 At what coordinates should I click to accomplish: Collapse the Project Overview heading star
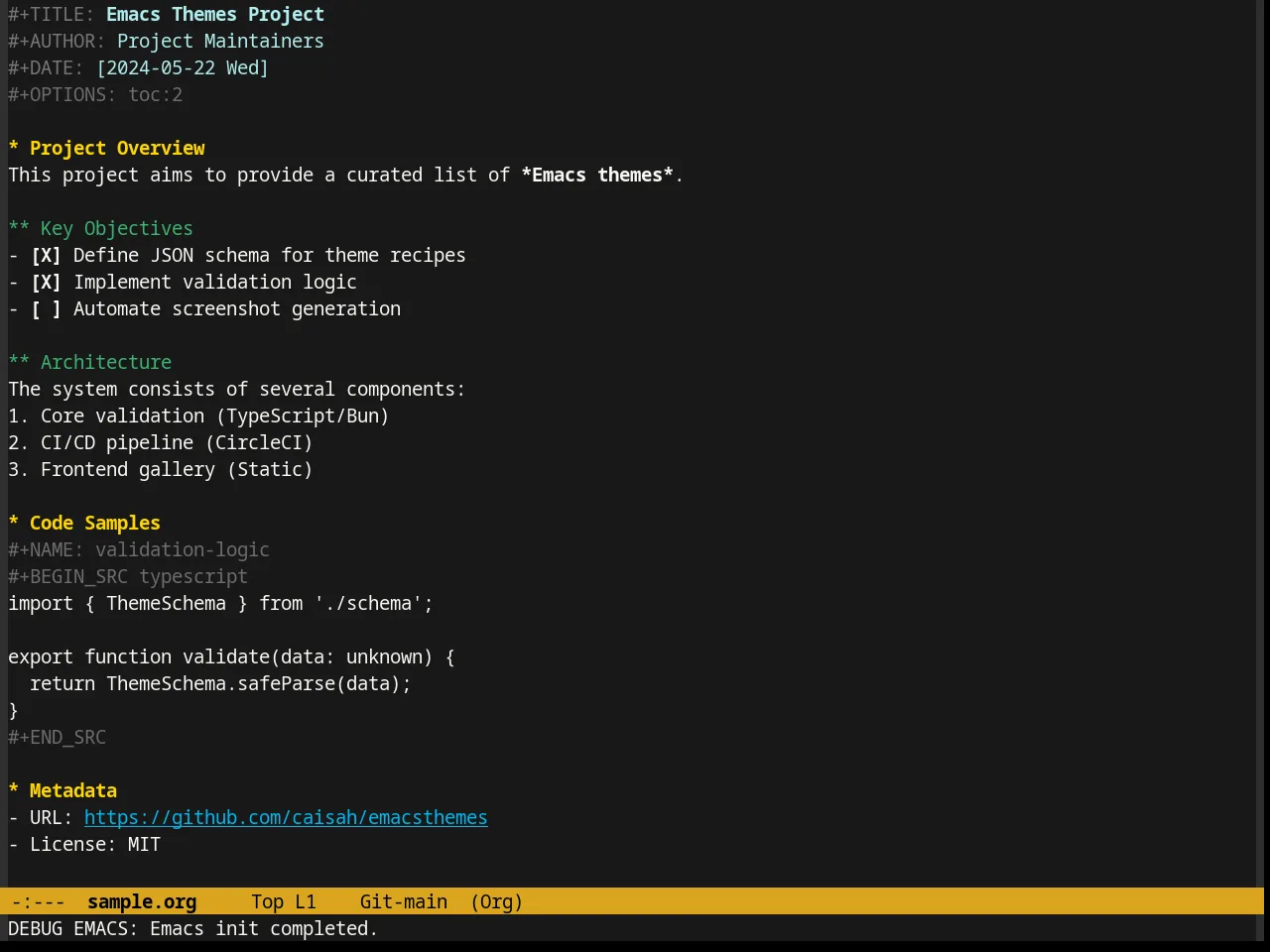[14, 148]
